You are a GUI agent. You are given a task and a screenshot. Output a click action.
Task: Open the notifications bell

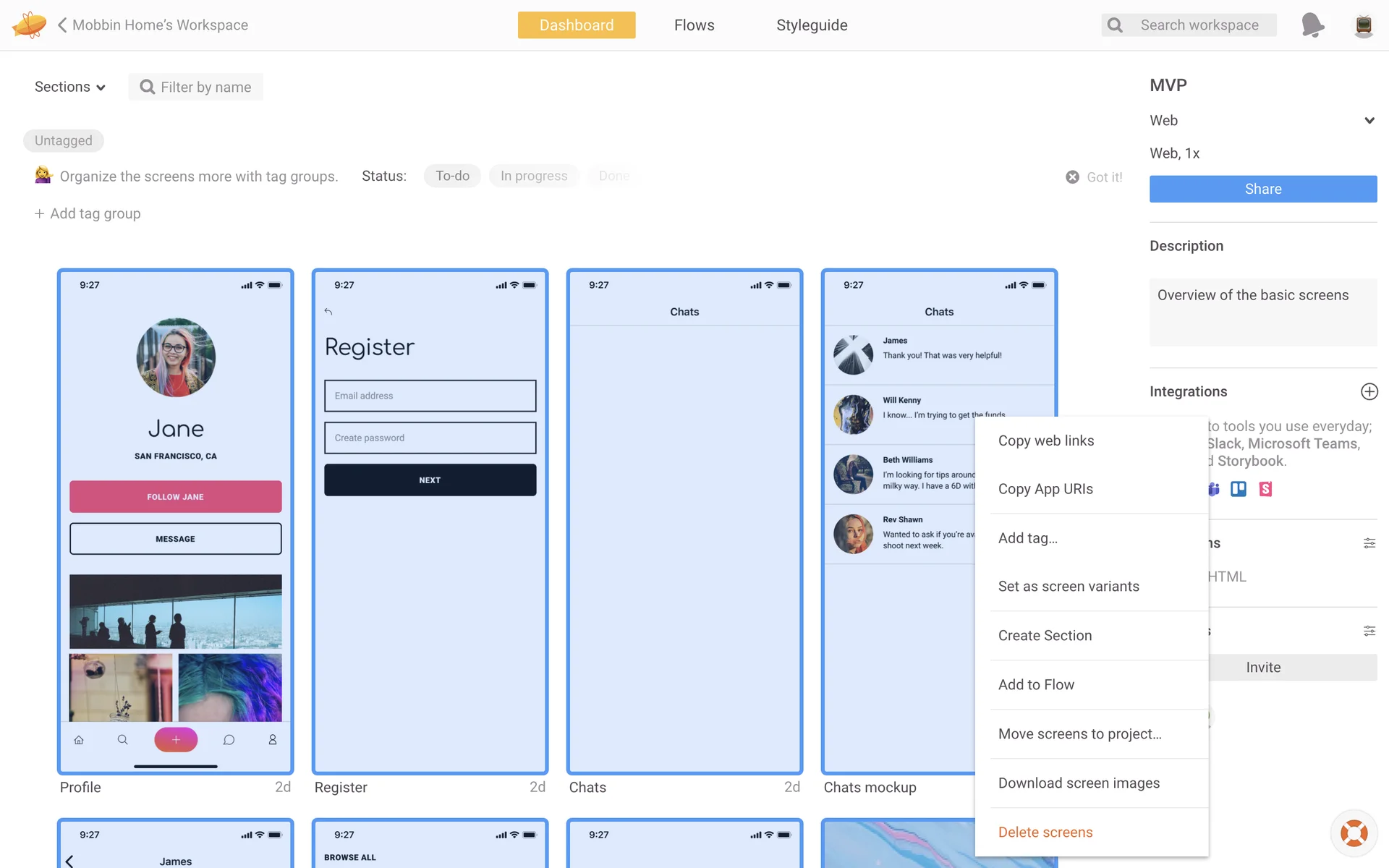[x=1312, y=25]
